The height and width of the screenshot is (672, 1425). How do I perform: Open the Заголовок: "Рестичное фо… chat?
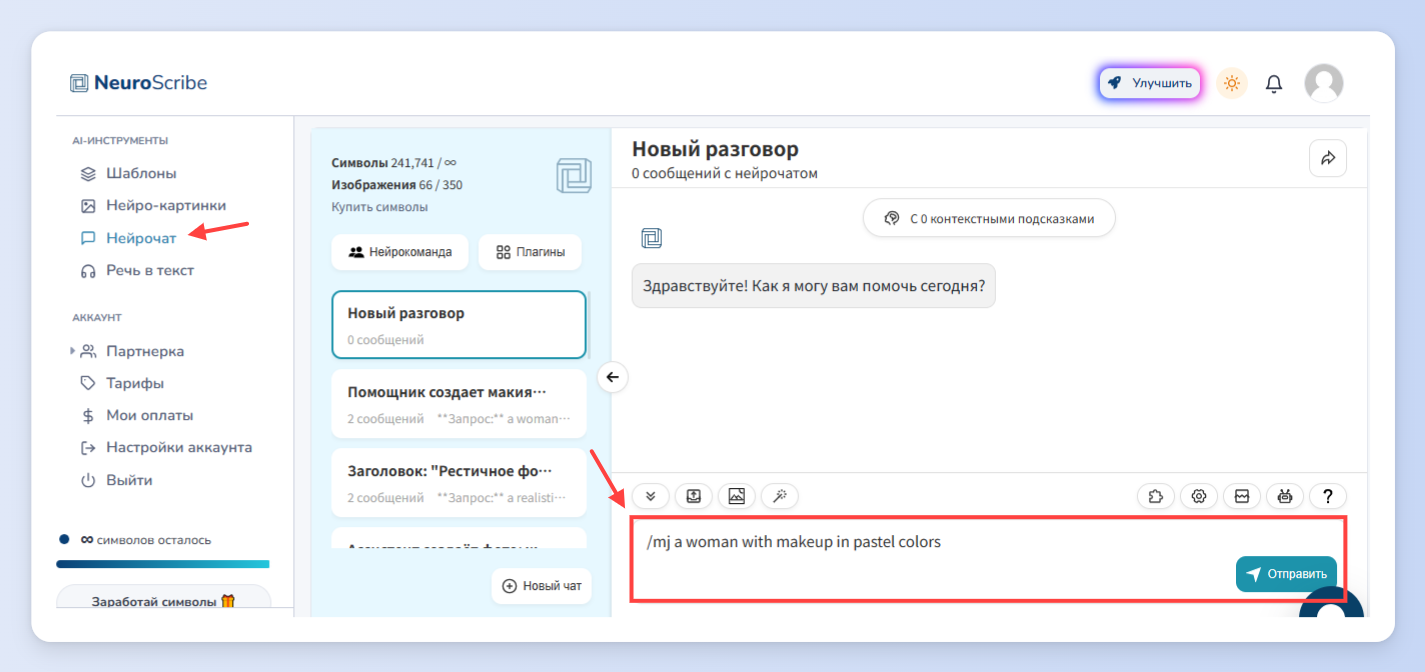[x=459, y=482]
